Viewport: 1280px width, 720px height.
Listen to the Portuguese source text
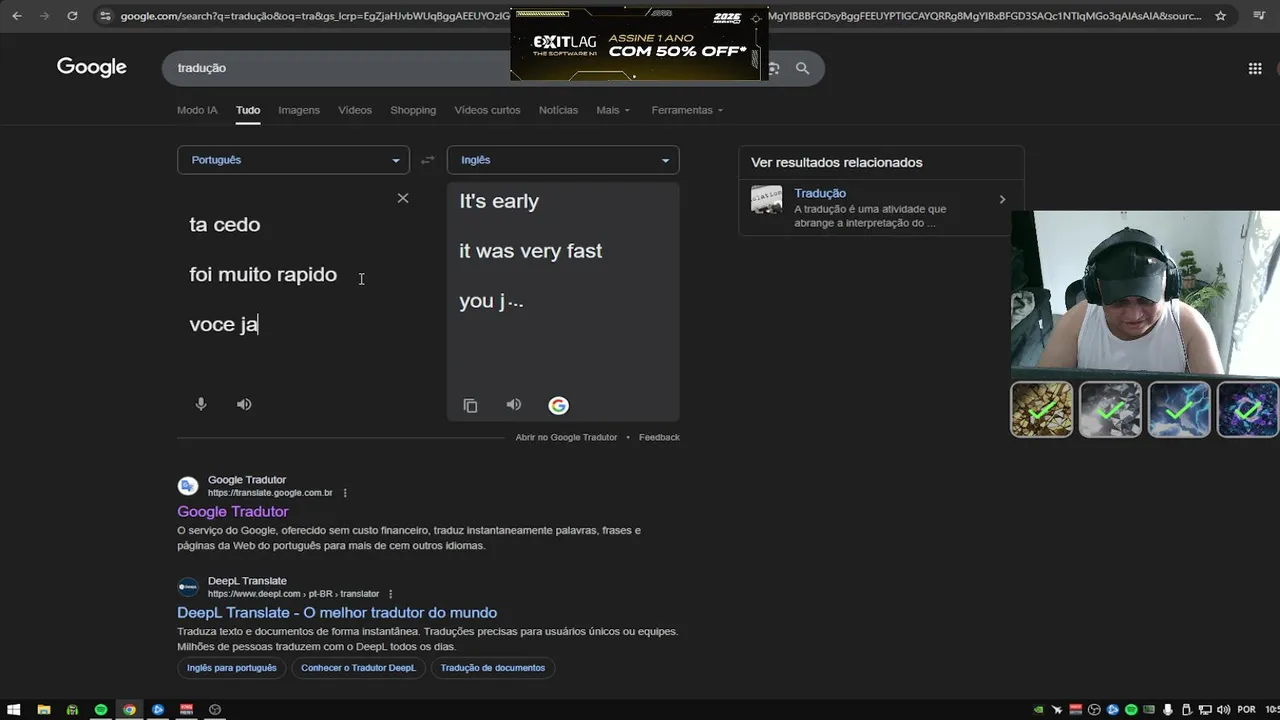244,404
